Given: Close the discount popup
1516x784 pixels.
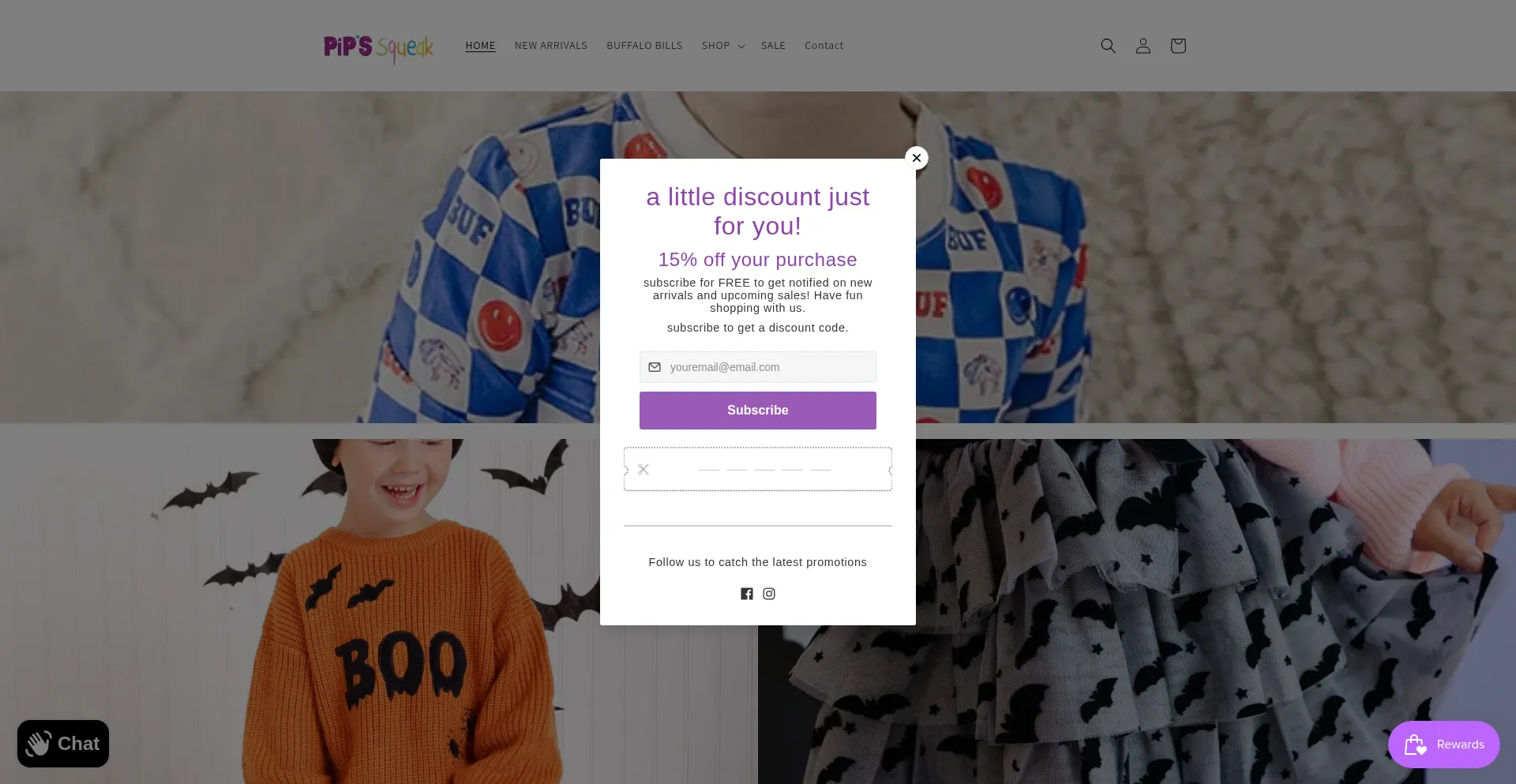Looking at the screenshot, I should click(916, 158).
